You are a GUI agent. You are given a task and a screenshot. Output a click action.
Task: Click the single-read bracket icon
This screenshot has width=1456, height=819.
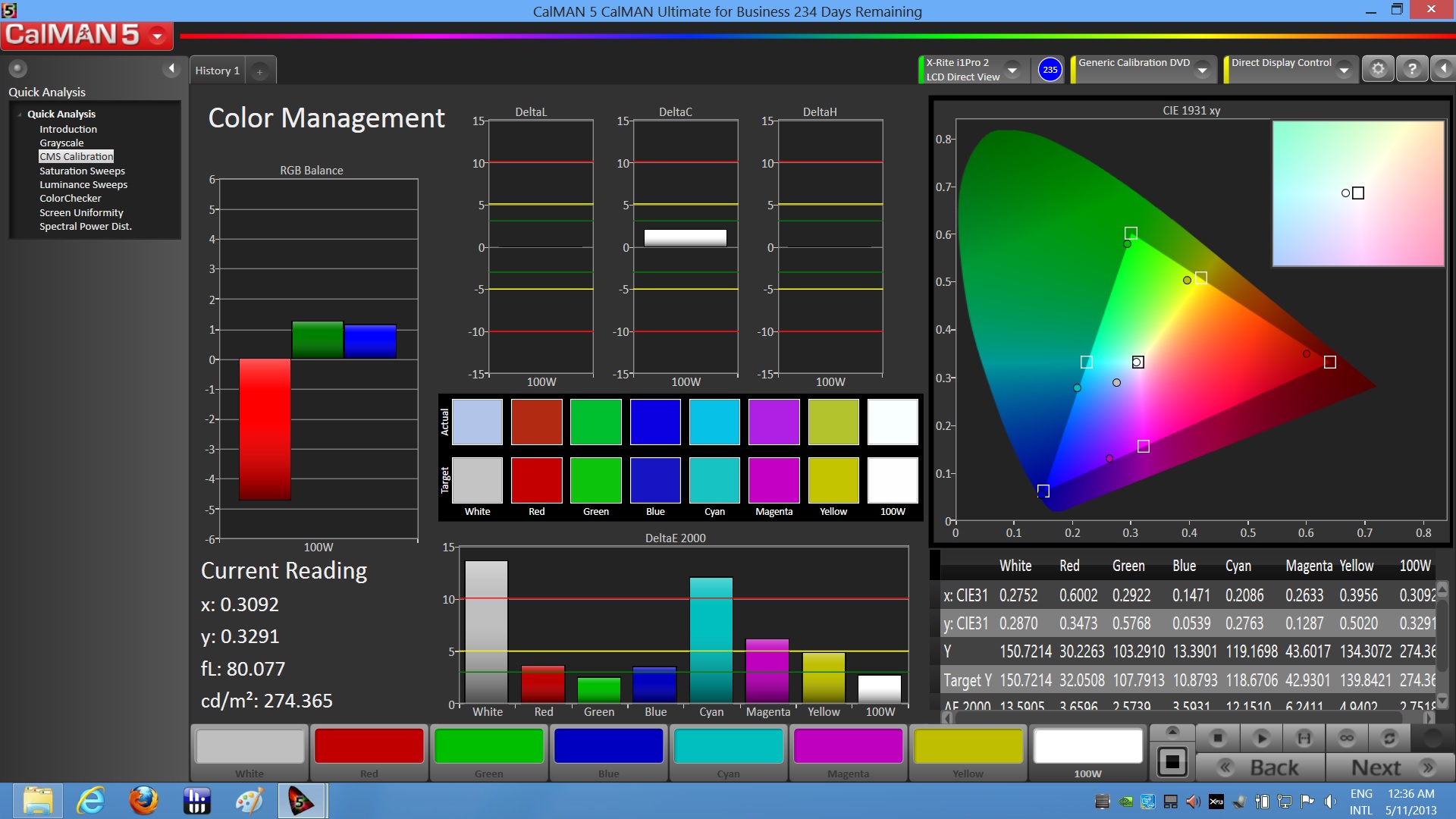(x=1304, y=737)
